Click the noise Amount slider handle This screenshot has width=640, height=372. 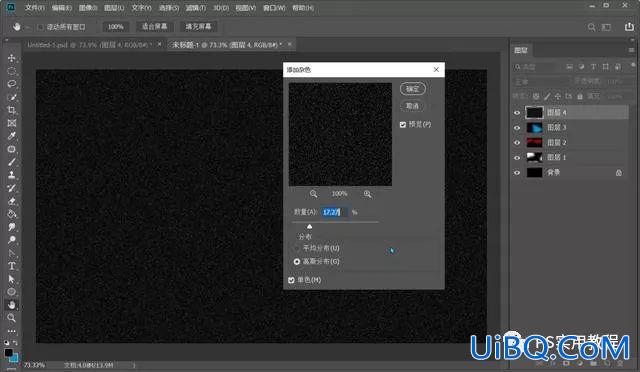pos(309,226)
